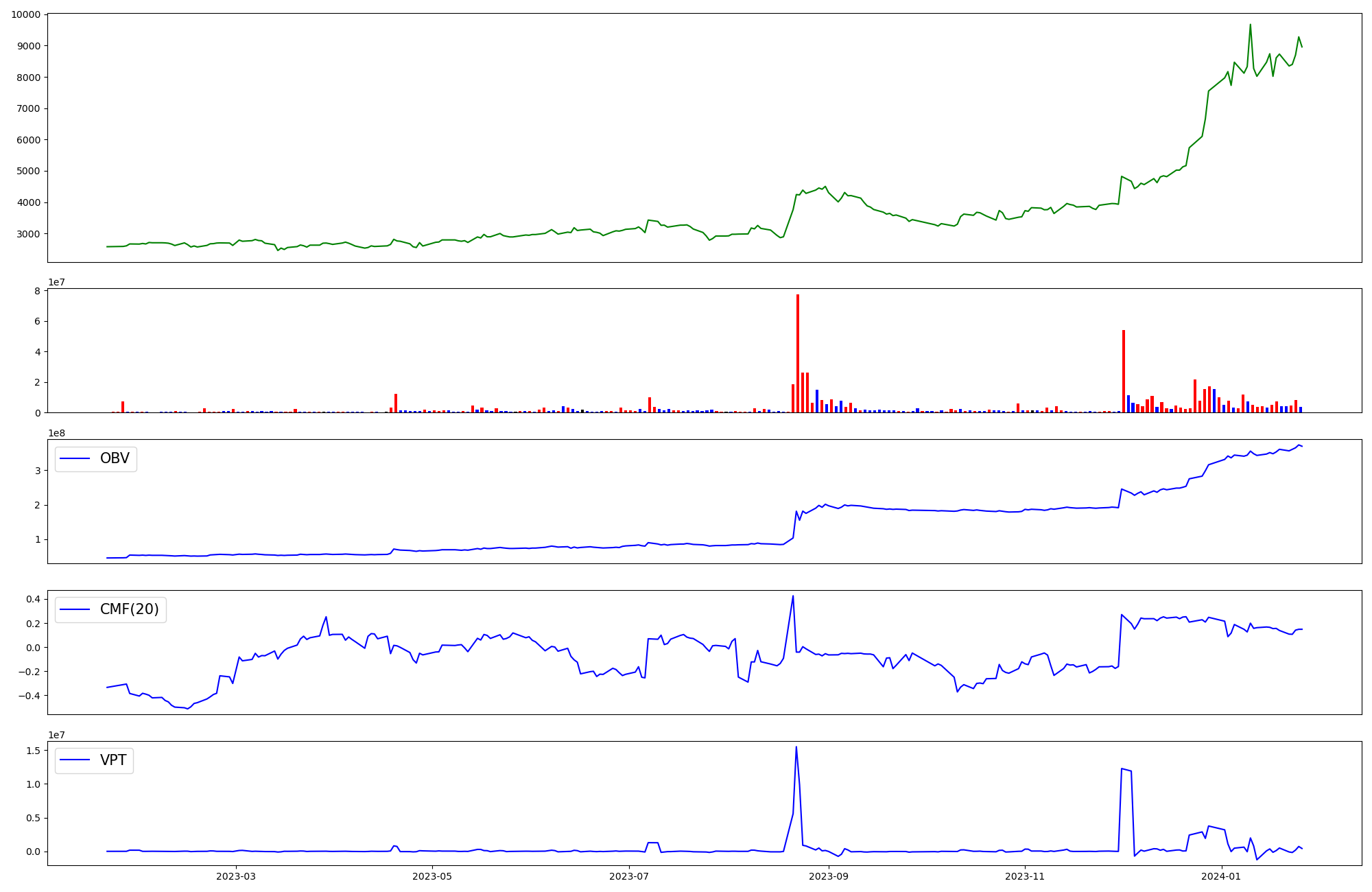Click the highest spike in VPT chart

[x=796, y=747]
